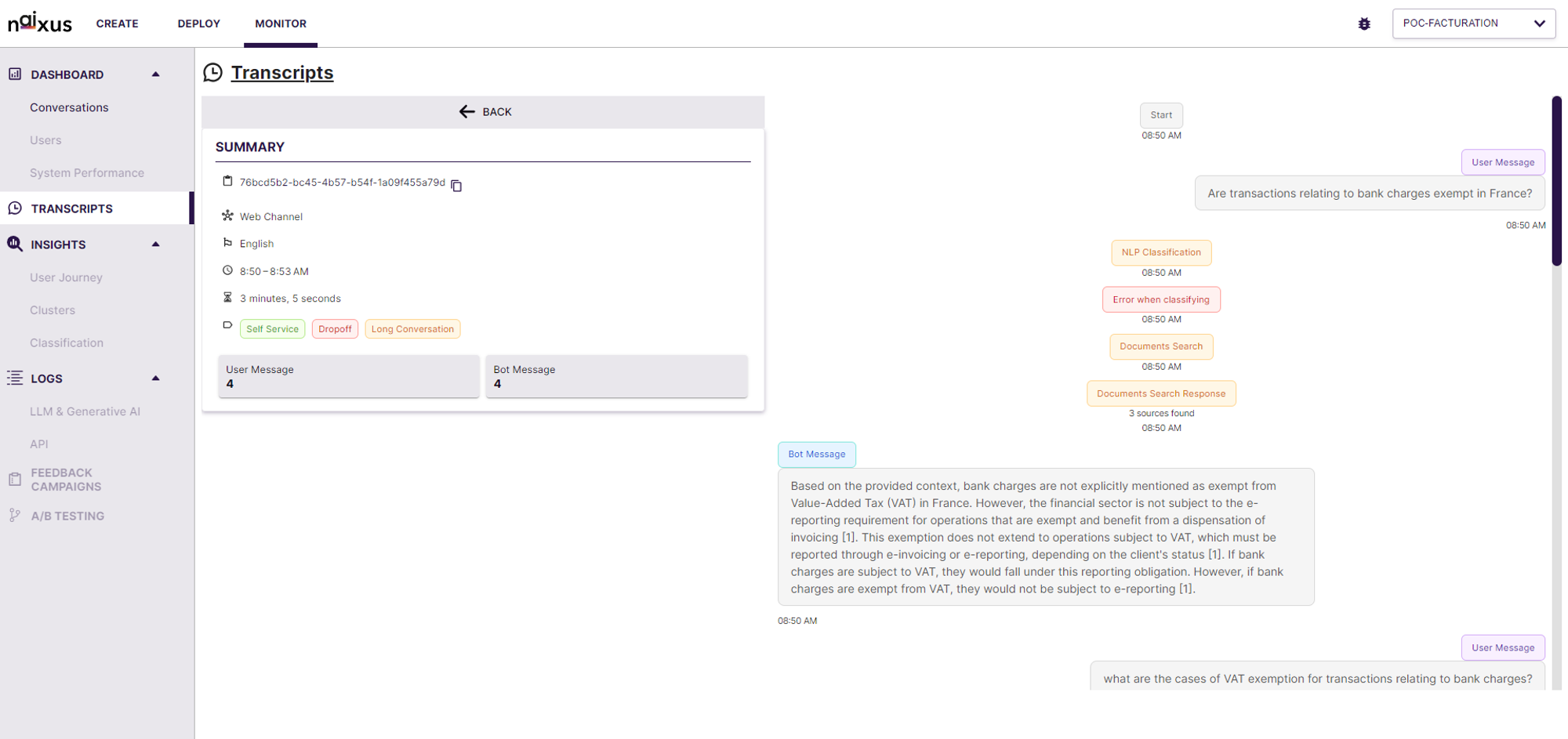Viewport: 1568px width, 739px height.
Task: Copy the conversation ID with clipboard icon
Action: click(x=456, y=186)
